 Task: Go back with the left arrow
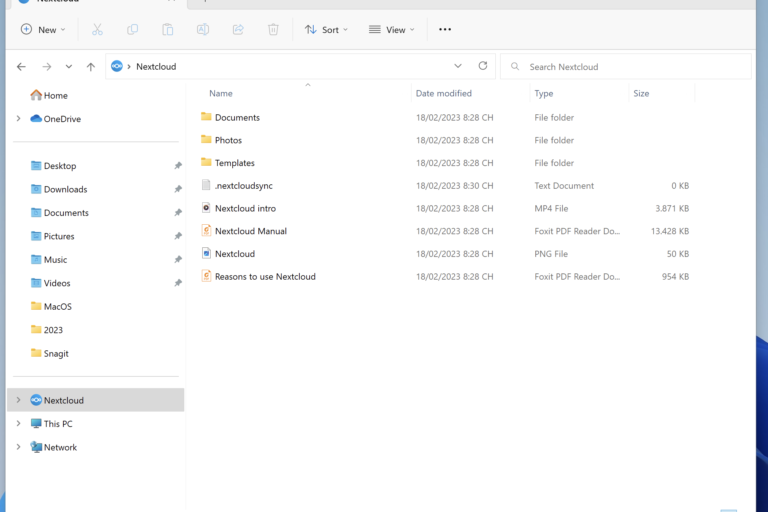21,67
